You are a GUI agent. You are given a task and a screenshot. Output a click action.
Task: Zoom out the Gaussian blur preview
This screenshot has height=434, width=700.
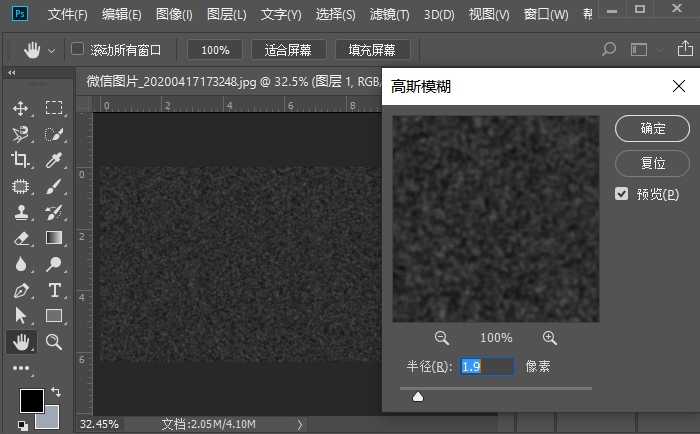[x=441, y=338]
